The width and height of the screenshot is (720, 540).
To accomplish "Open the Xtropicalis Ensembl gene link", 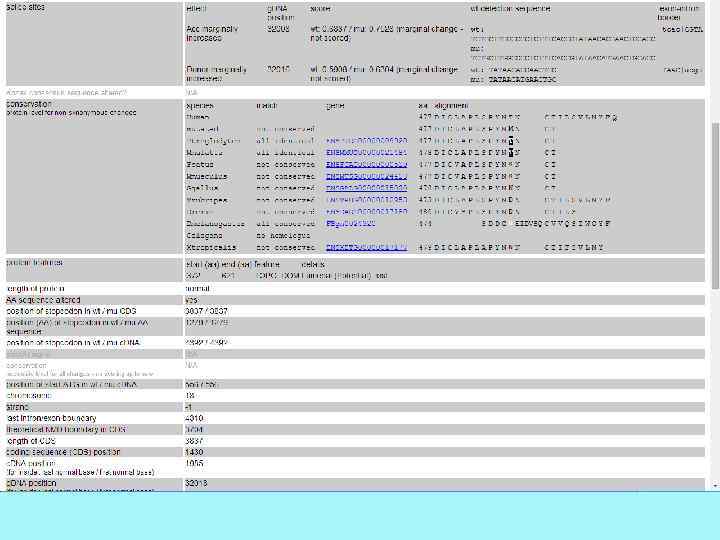I will (366, 248).
